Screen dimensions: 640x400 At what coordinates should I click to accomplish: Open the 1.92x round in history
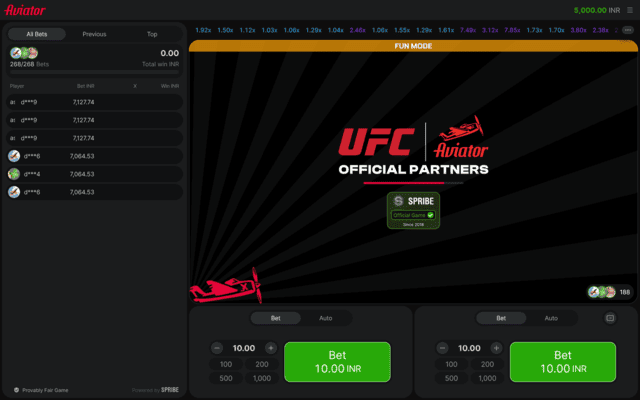coord(203,30)
